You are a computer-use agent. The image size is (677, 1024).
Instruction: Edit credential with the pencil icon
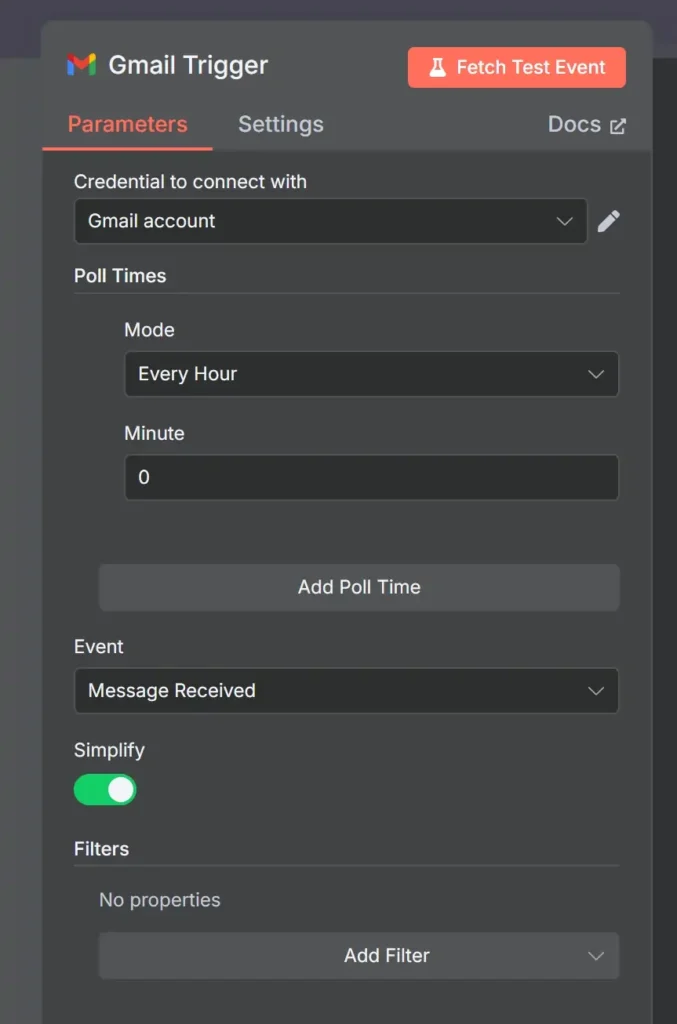point(608,221)
